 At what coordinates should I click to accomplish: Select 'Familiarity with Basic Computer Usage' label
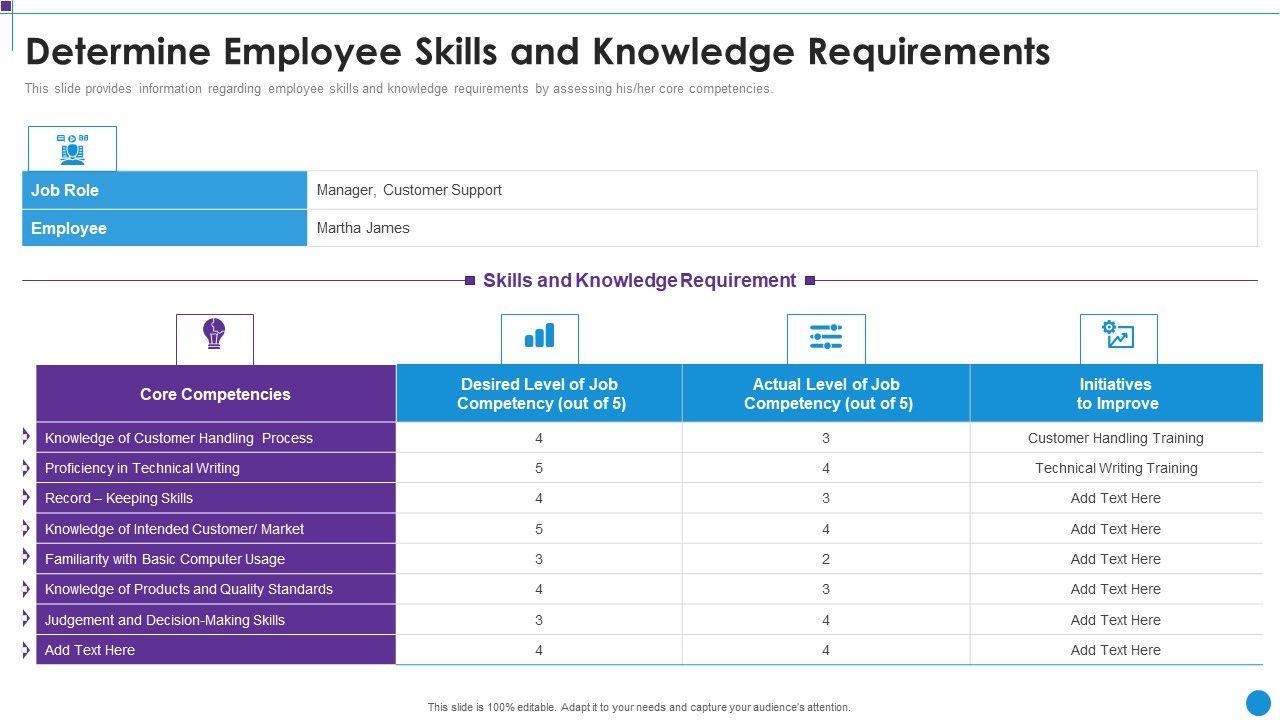point(165,559)
